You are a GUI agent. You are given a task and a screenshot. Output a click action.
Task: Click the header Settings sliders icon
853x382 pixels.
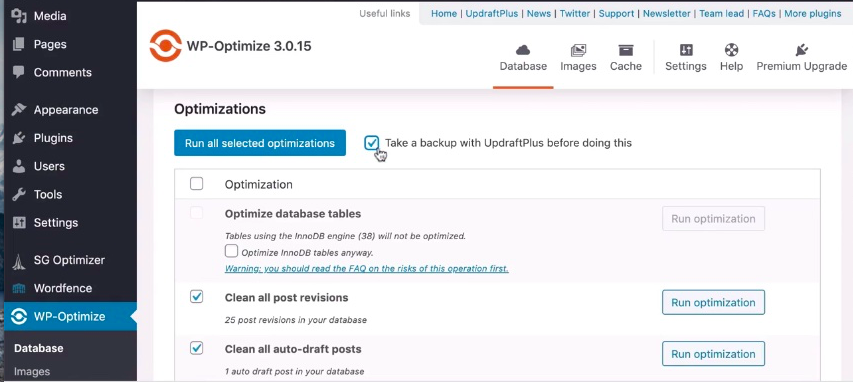686,50
